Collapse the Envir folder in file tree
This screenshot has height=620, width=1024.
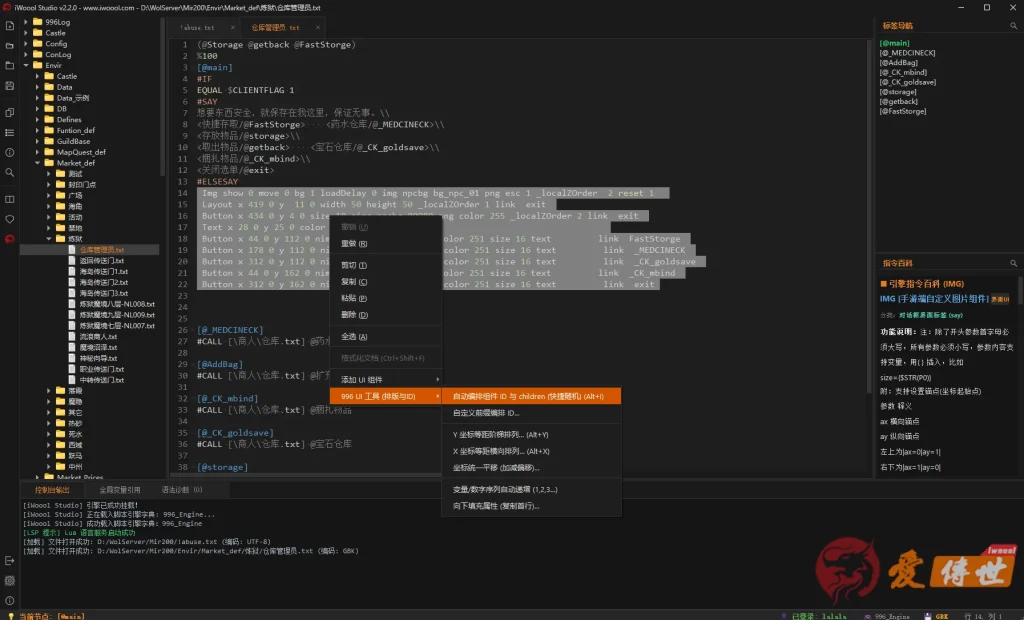pyautogui.click(x=26, y=65)
